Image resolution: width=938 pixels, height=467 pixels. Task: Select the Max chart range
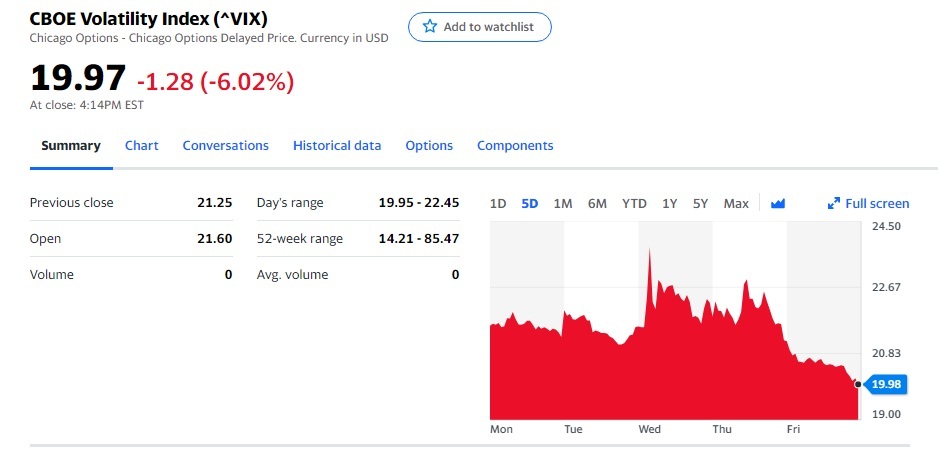click(736, 204)
